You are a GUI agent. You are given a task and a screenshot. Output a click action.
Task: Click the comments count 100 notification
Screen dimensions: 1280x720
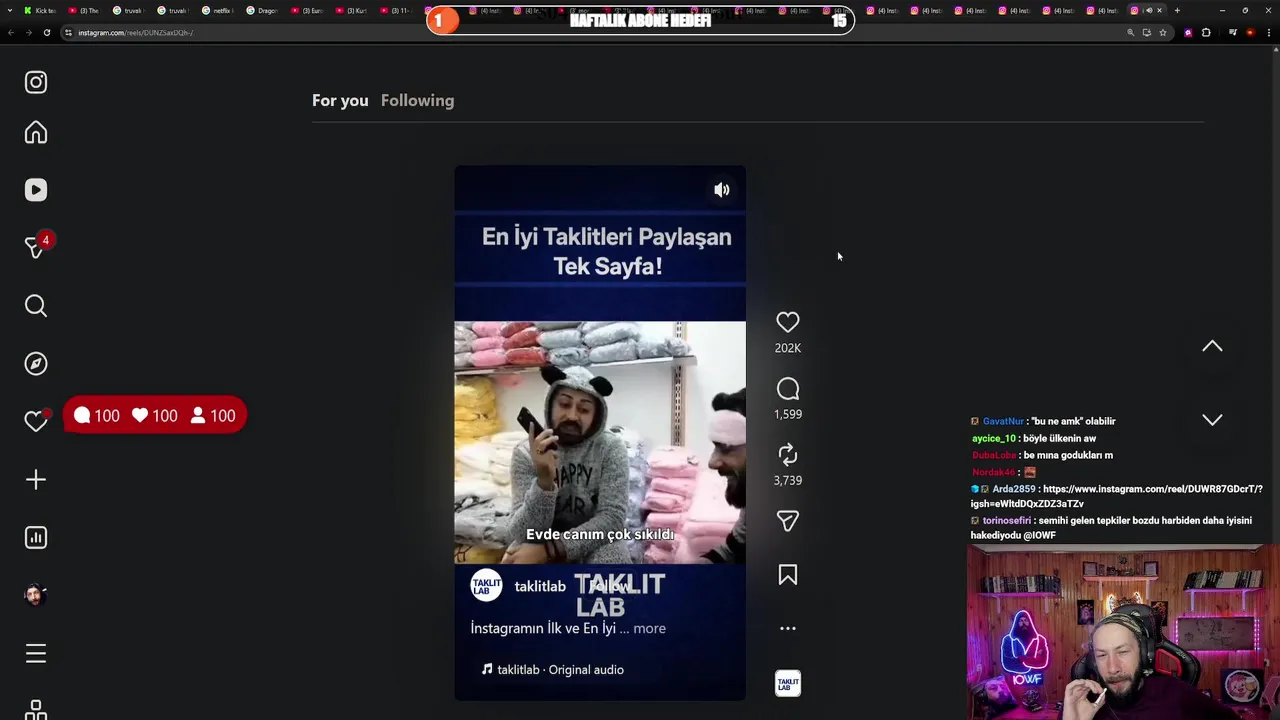click(x=96, y=416)
